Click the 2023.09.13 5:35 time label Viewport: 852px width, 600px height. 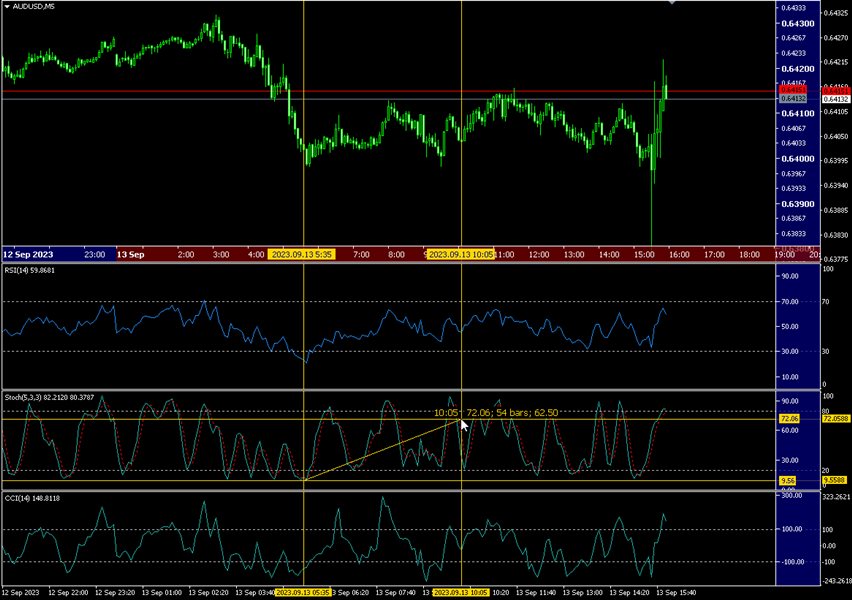[302, 254]
